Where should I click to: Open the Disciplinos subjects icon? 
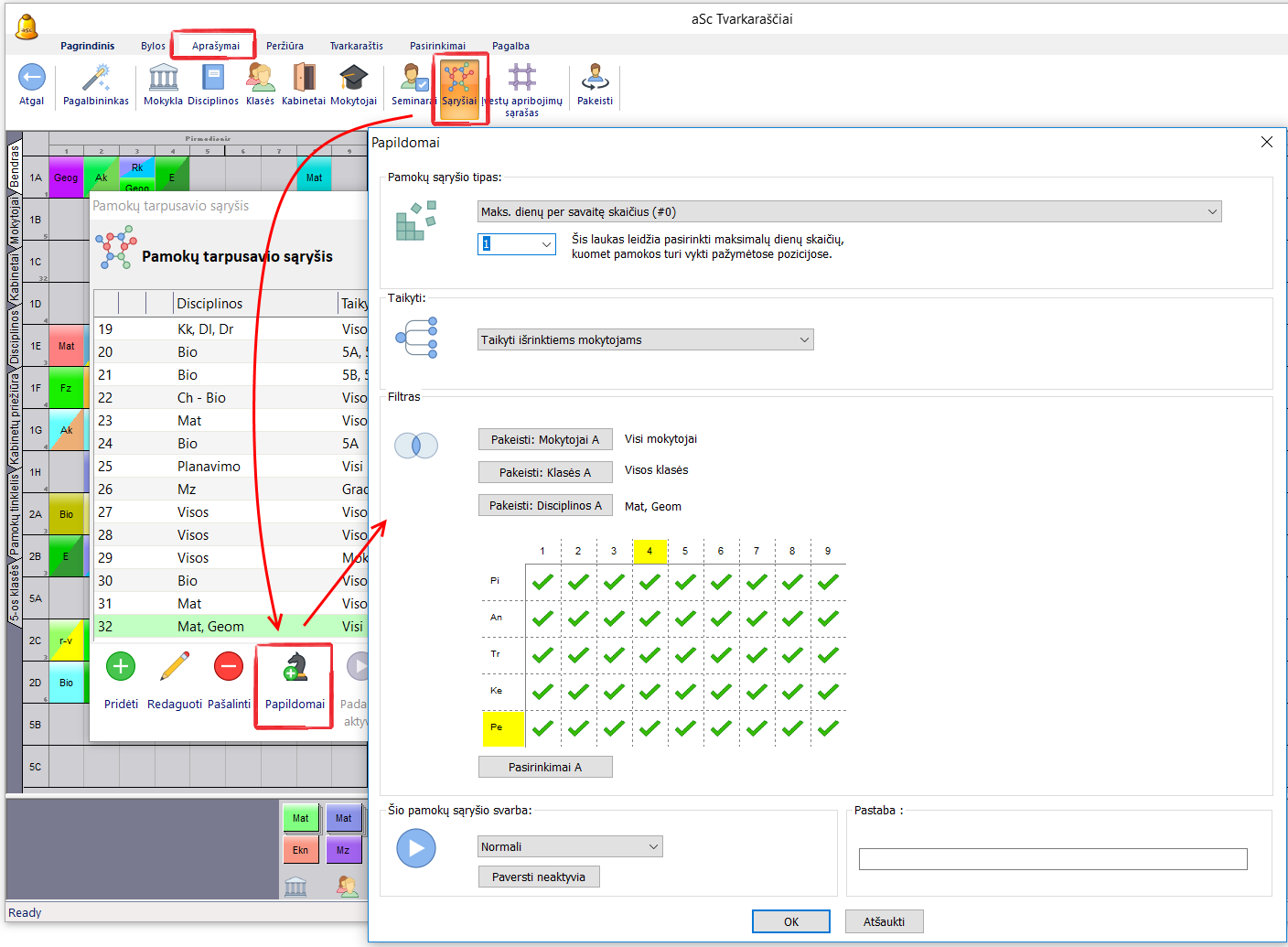click(213, 79)
